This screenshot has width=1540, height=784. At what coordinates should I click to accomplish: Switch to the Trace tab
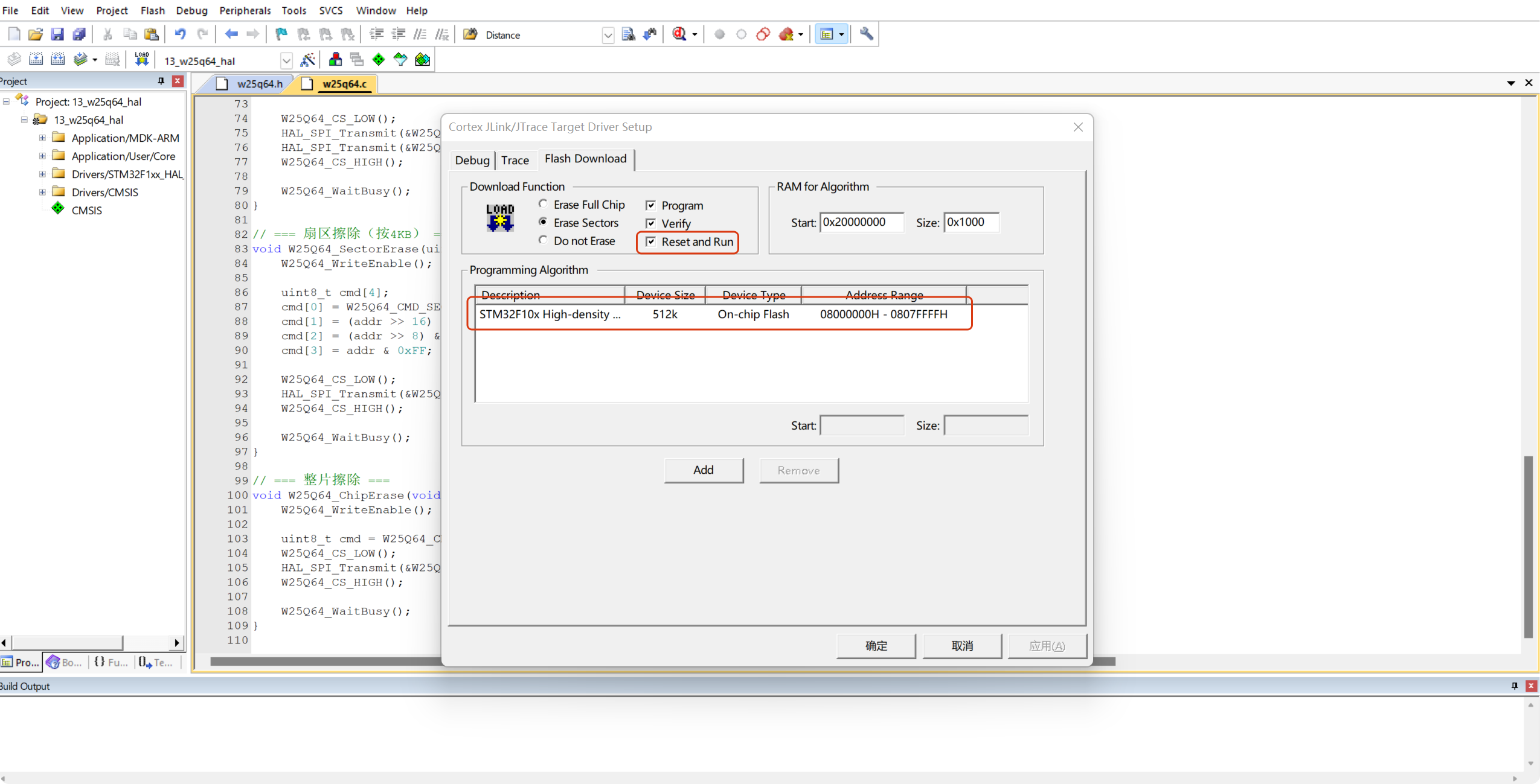pyautogui.click(x=515, y=160)
